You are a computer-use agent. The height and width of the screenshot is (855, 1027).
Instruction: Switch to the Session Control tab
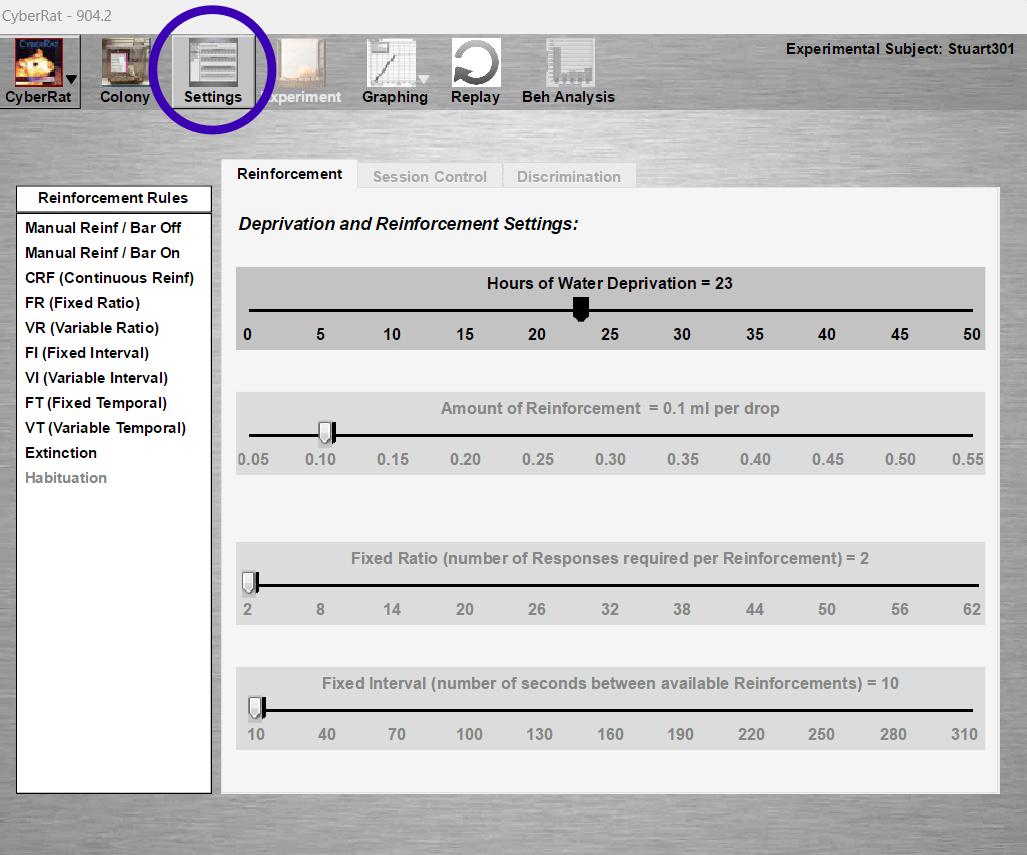pos(430,176)
